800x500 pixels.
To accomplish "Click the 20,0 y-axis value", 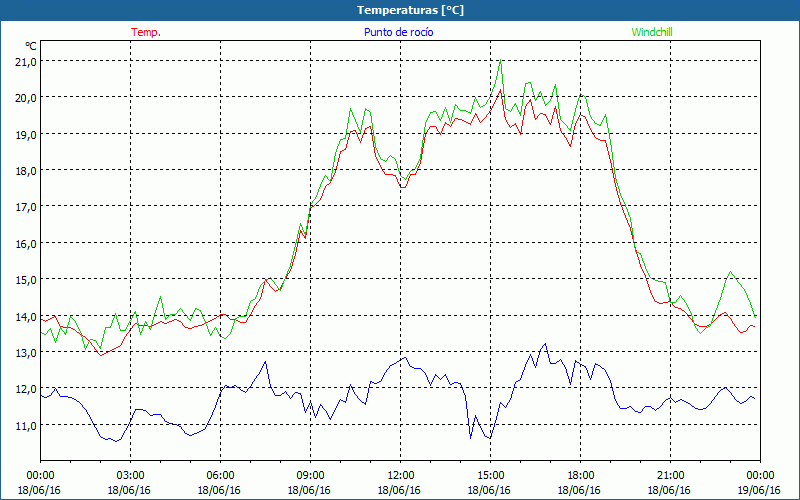I will 27,97.
